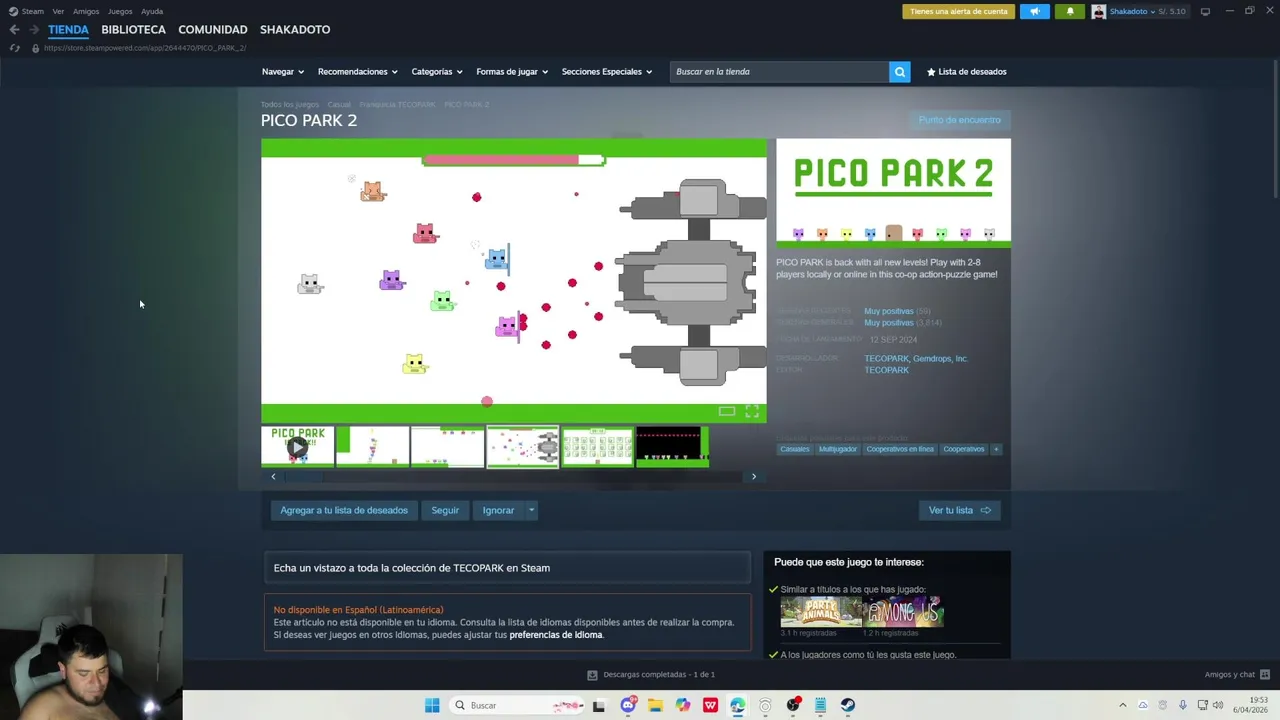
Task: Go forward with the right arrow navigation icon
Action: pos(33,30)
